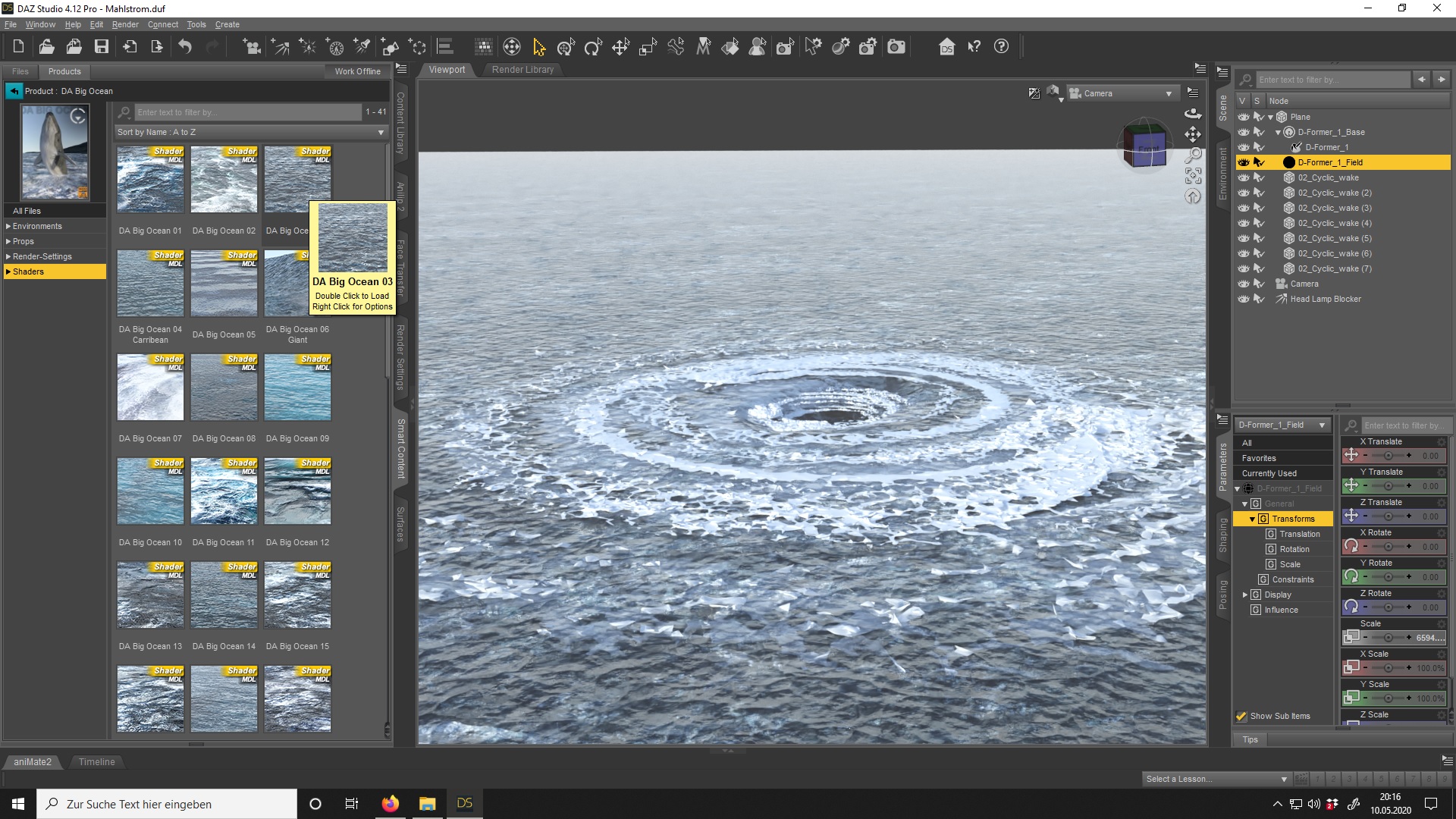Expand the Display property group

tap(1245, 595)
